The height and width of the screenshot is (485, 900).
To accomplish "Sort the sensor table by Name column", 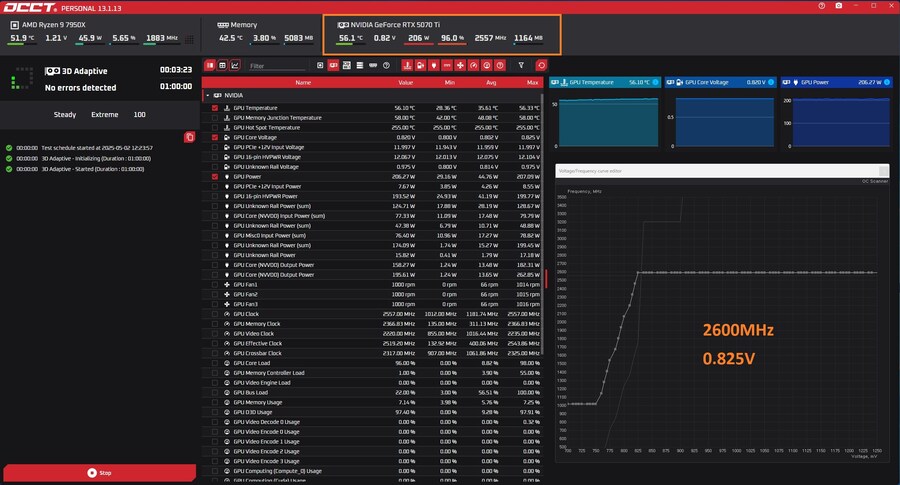I will coord(302,82).
